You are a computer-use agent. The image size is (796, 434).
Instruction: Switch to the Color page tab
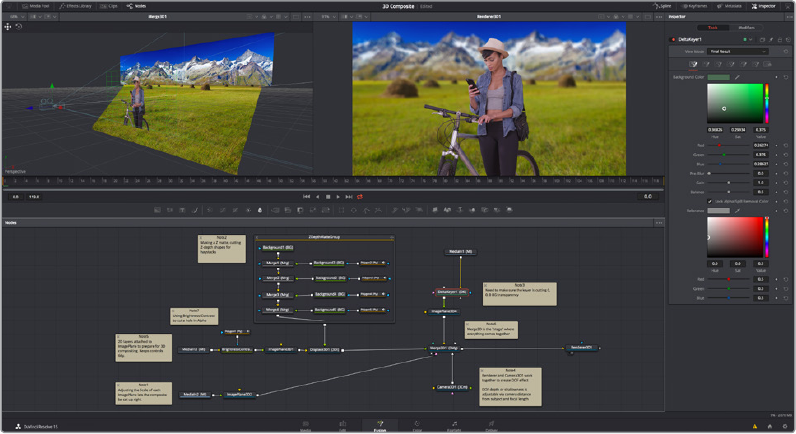(x=415, y=427)
